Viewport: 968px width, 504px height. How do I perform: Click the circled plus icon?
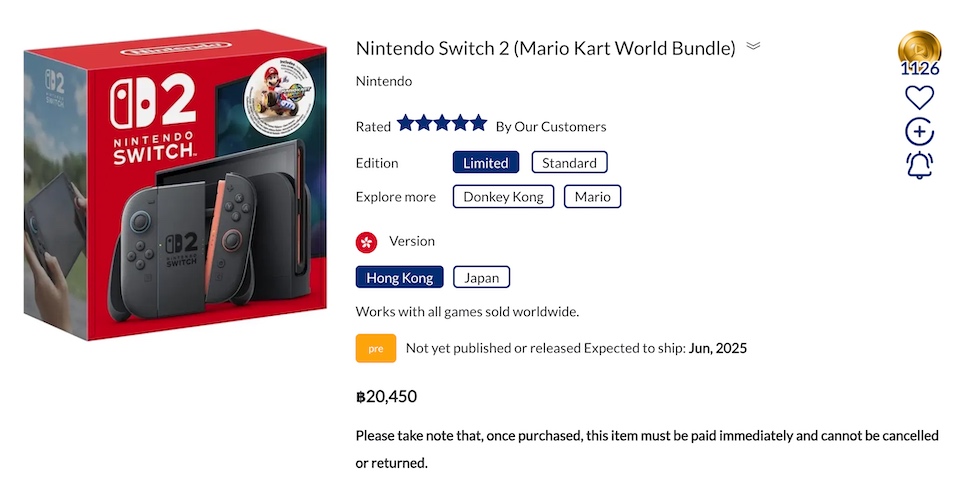(919, 132)
